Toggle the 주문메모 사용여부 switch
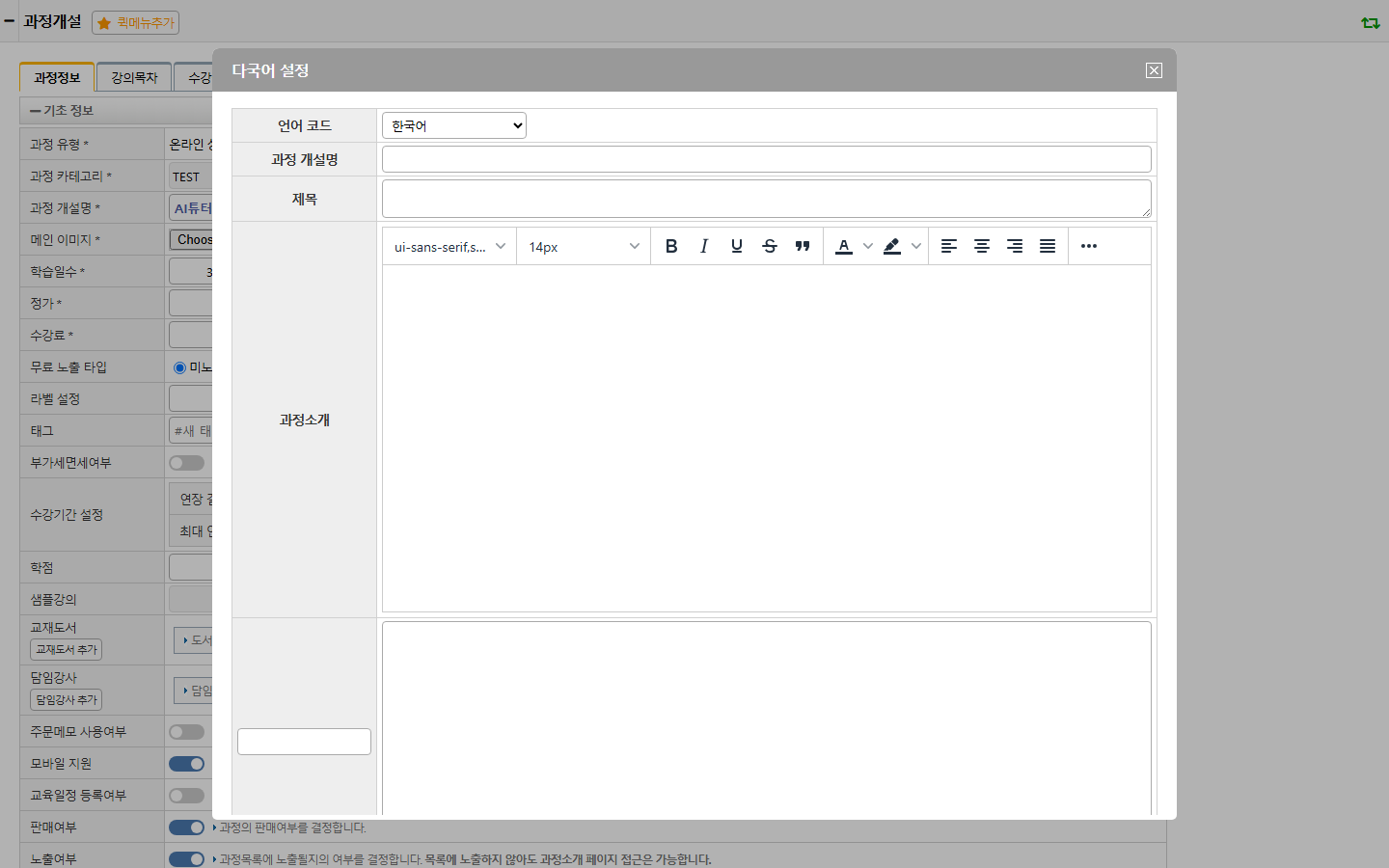Viewport: 1389px width, 868px height. [187, 732]
